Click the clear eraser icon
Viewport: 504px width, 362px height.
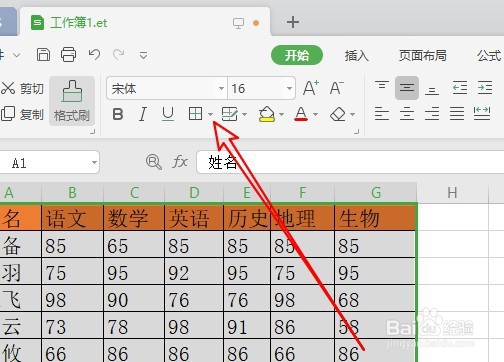point(338,114)
